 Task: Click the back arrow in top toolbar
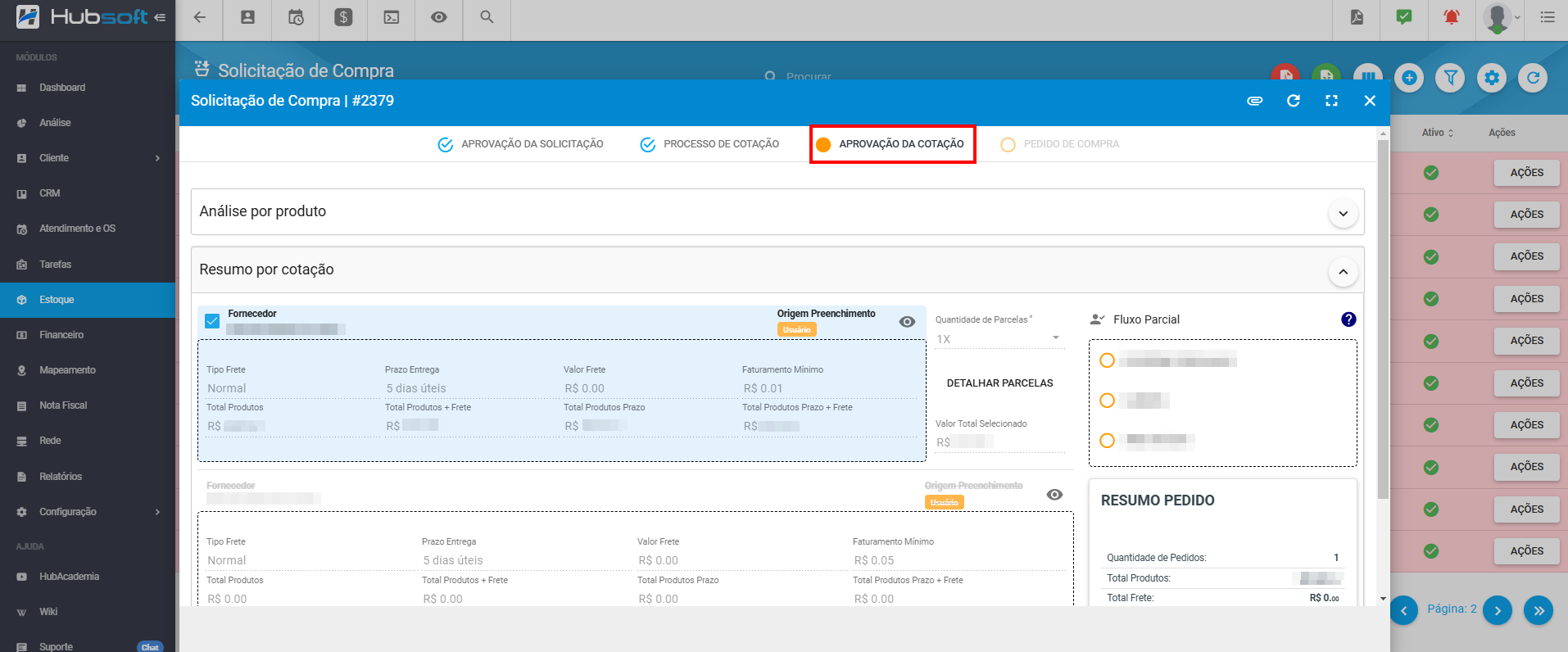point(199,17)
